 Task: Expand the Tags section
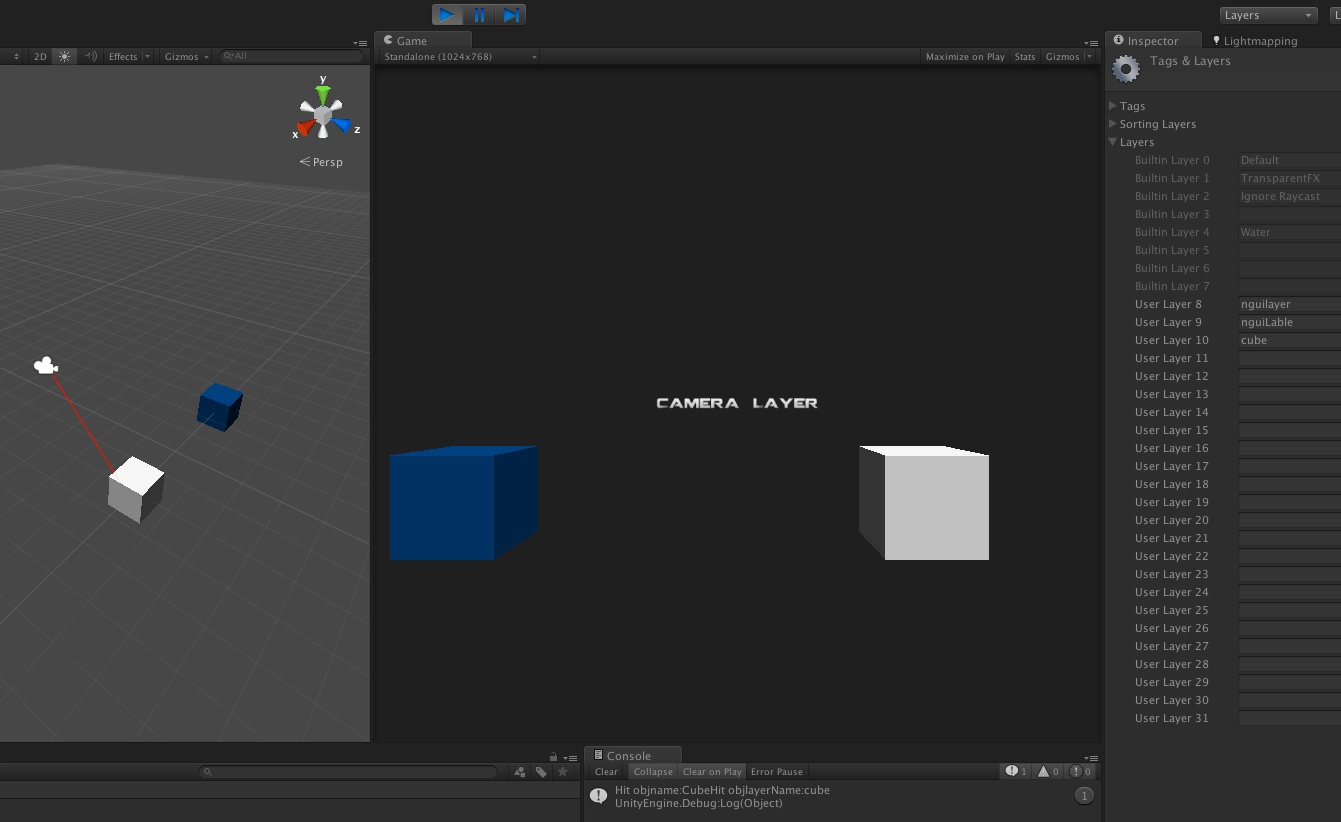(x=1113, y=106)
